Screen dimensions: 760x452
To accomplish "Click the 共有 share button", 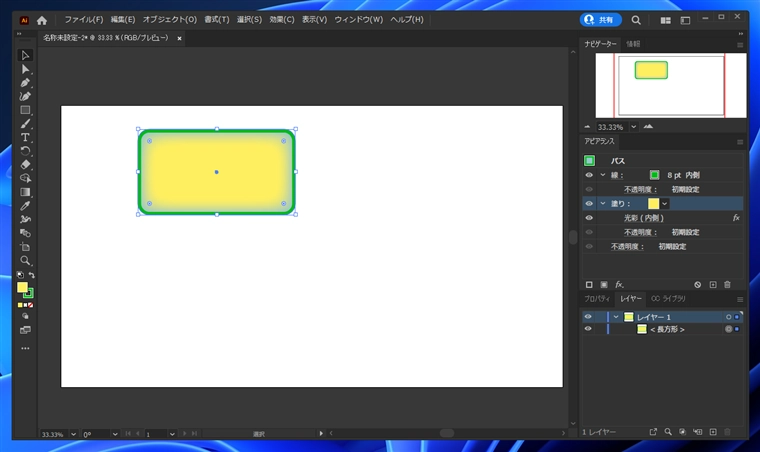I will [x=601, y=20].
